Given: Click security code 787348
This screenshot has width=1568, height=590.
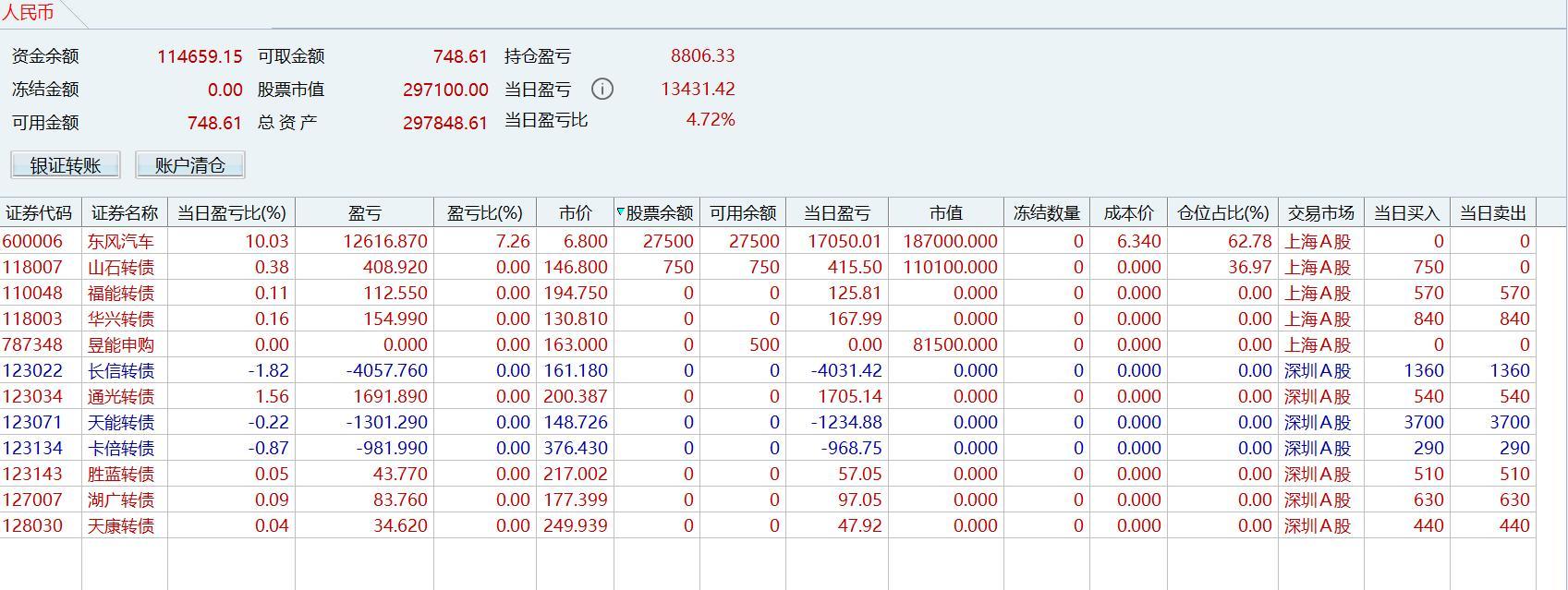Looking at the screenshot, I should pos(32,344).
